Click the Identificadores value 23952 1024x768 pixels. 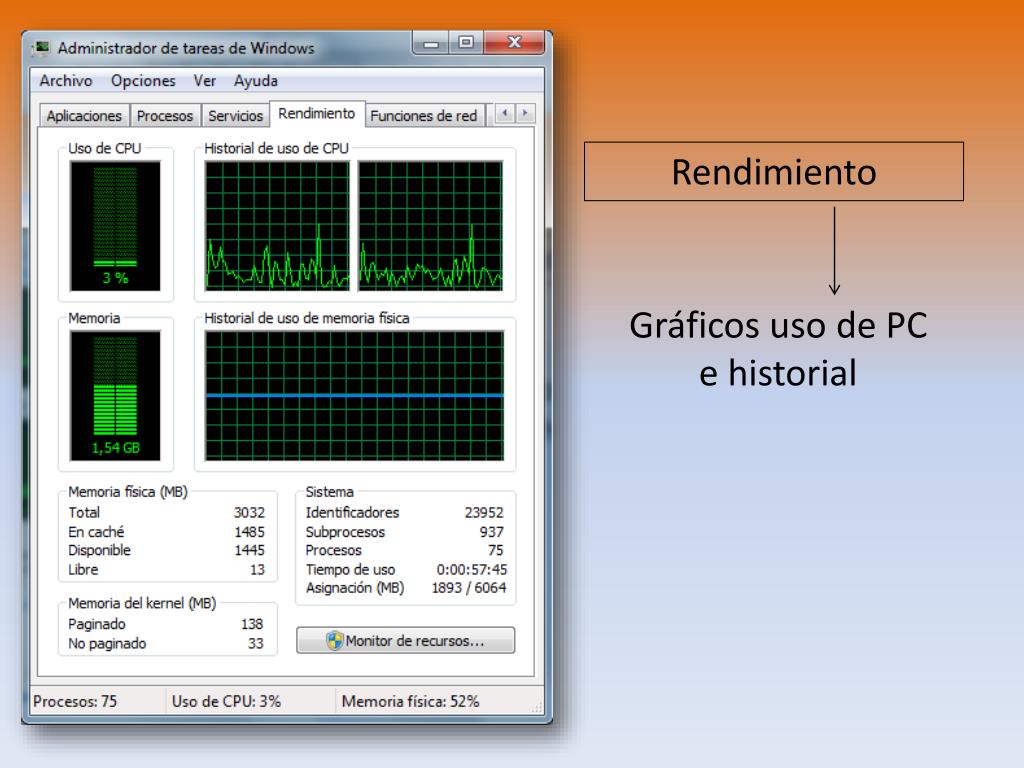click(484, 513)
